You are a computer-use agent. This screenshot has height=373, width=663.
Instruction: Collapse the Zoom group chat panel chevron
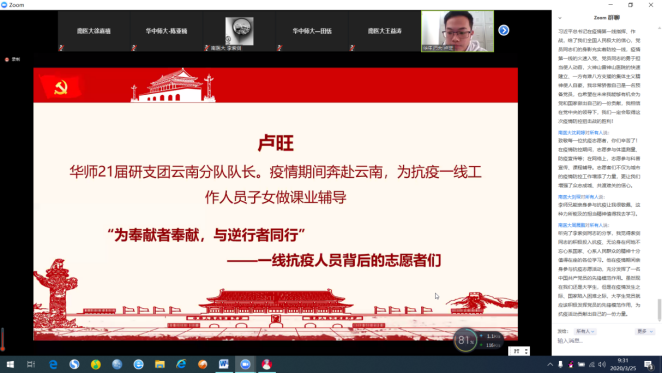(560, 18)
